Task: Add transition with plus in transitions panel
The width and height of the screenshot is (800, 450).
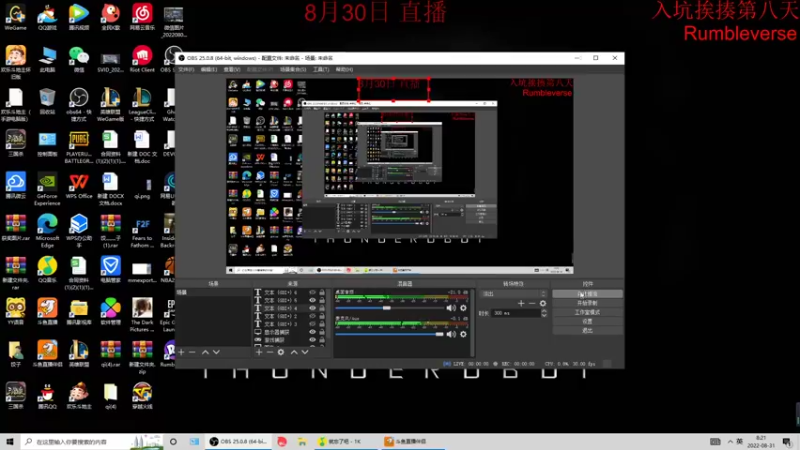Action: click(521, 304)
